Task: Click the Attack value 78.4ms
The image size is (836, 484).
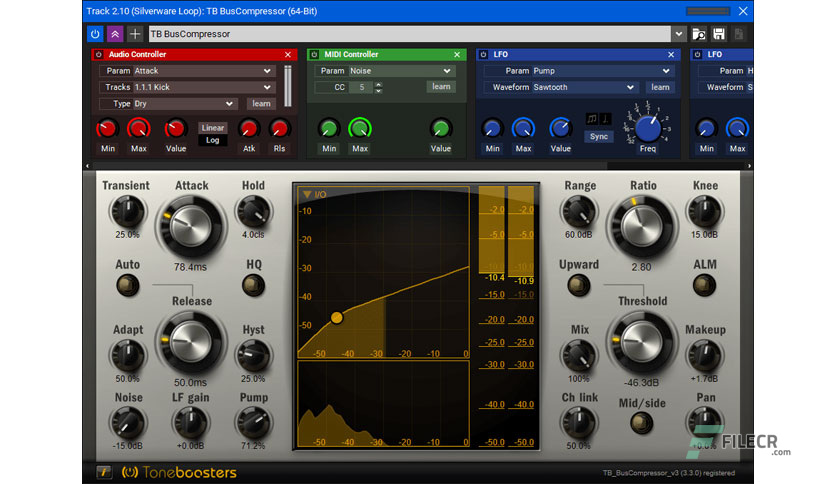Action: click(x=190, y=267)
